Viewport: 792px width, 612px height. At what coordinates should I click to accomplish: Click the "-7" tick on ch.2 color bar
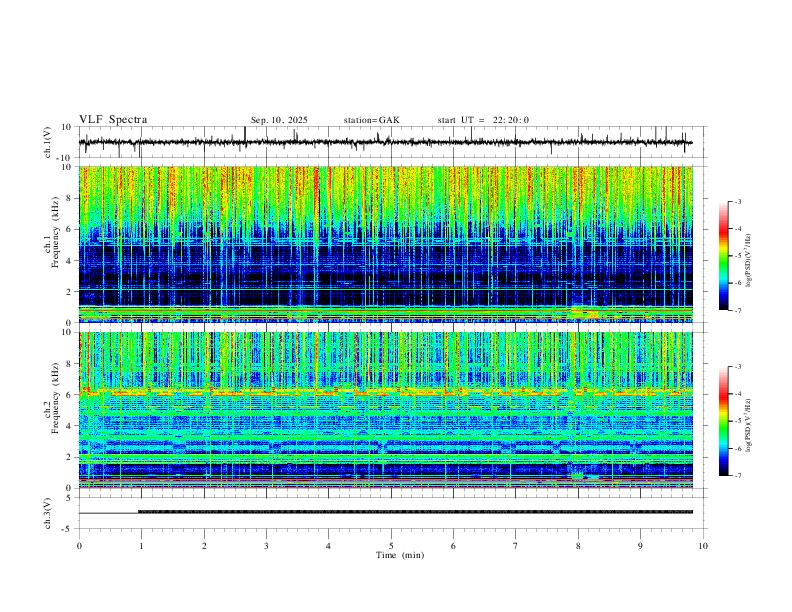click(x=737, y=475)
